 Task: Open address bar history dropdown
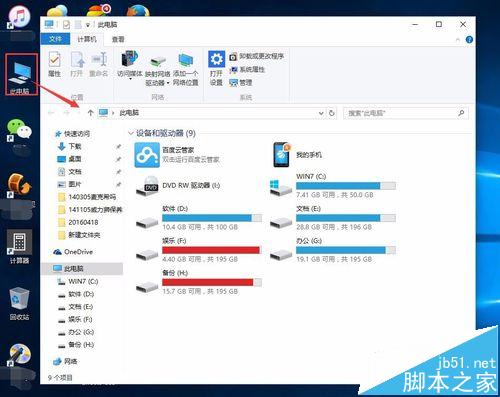(321, 113)
